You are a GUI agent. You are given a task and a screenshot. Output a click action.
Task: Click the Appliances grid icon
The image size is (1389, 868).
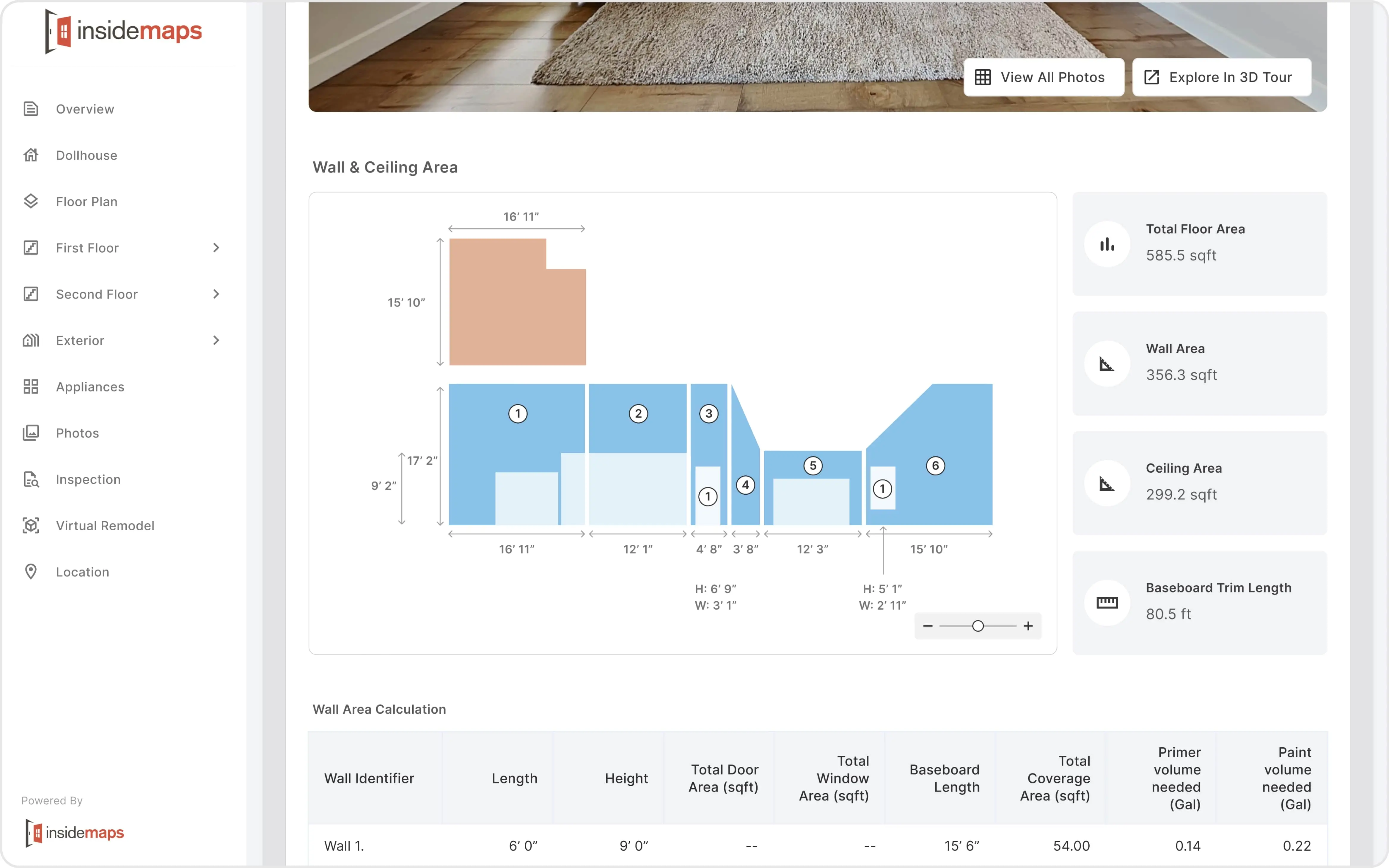pos(31,386)
